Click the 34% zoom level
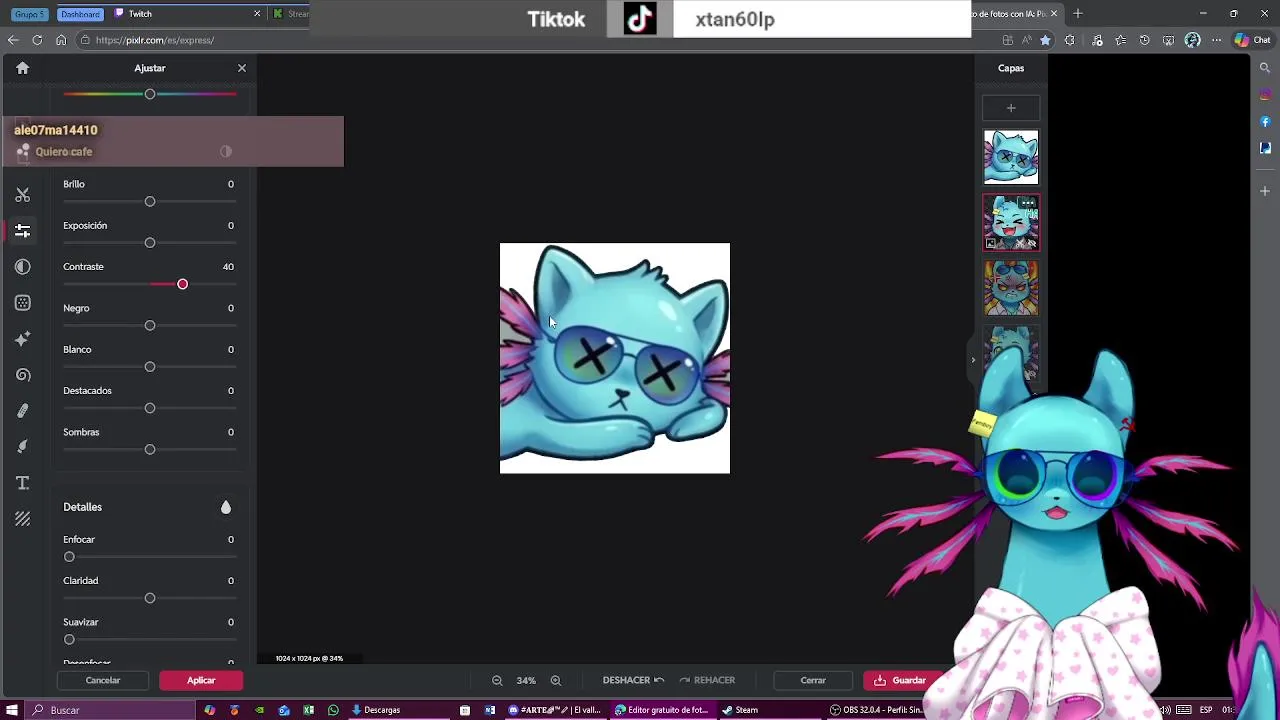 click(x=526, y=680)
